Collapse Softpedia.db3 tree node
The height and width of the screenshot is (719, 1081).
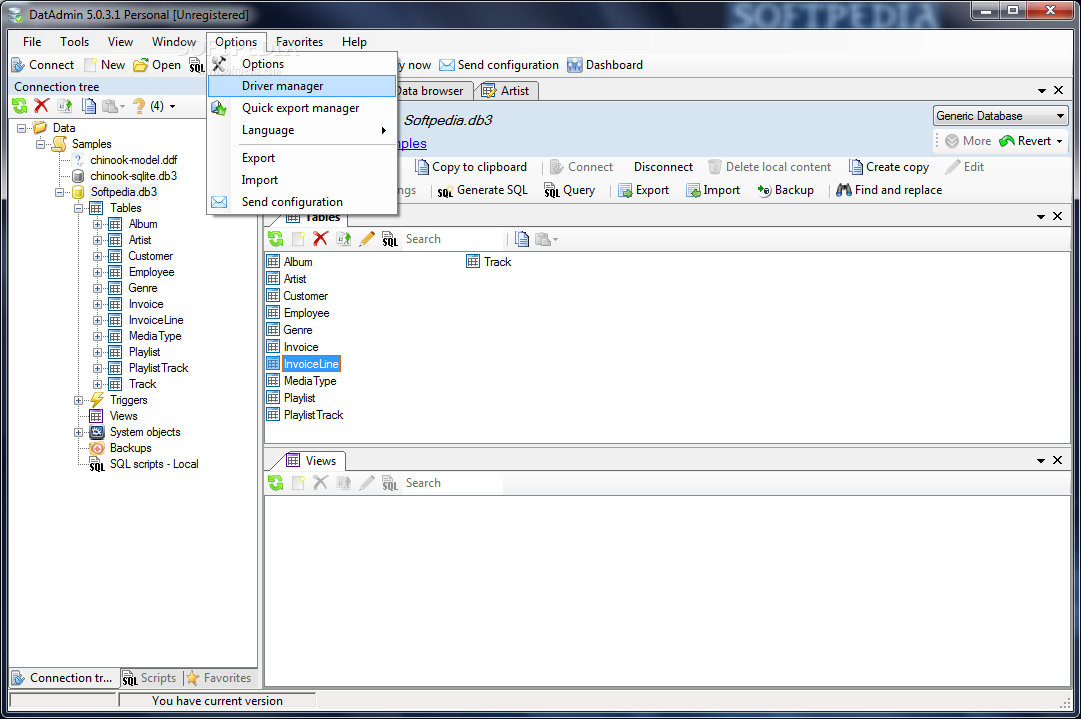(x=59, y=192)
